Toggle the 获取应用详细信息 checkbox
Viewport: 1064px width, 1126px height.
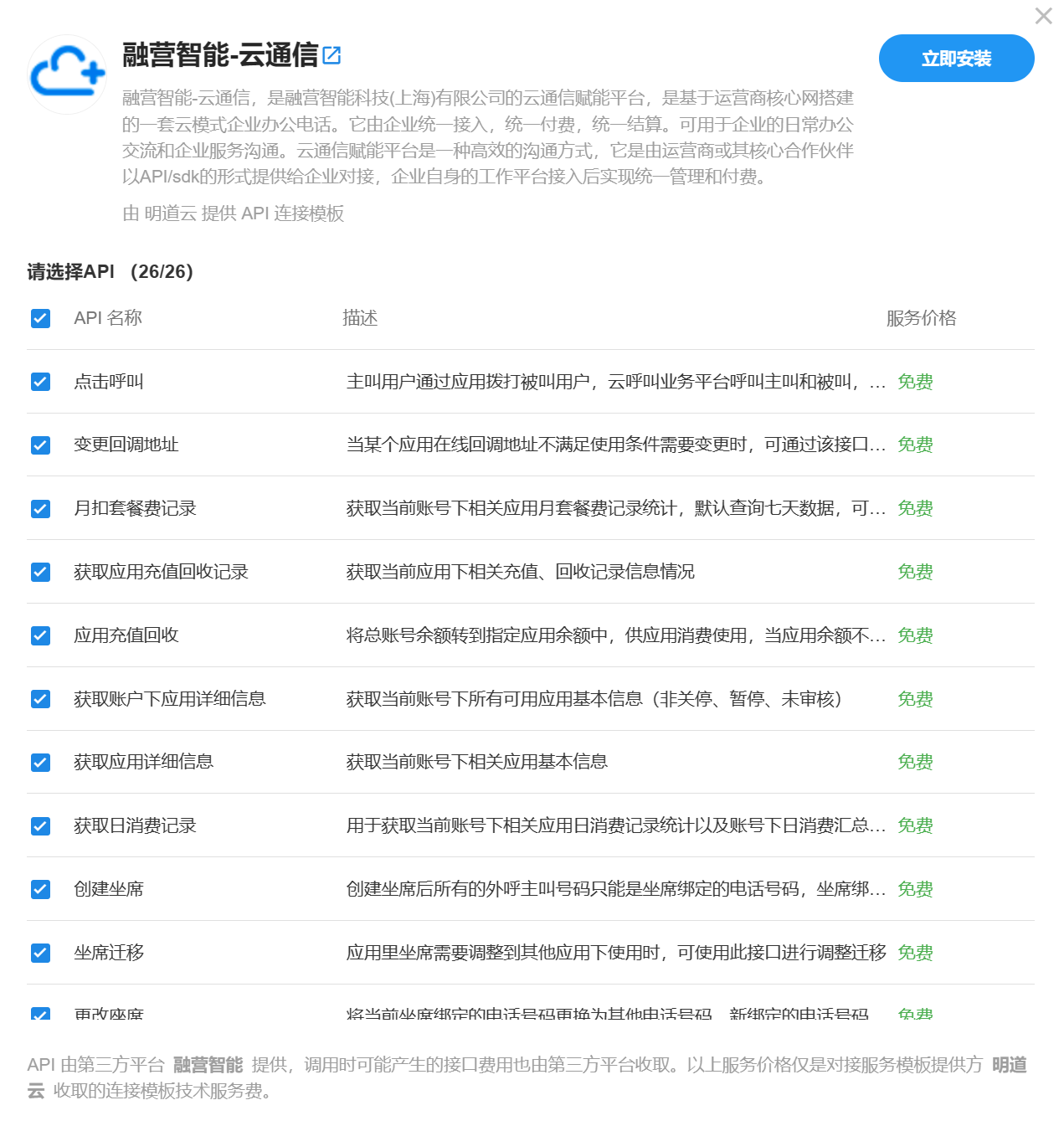pos(40,762)
